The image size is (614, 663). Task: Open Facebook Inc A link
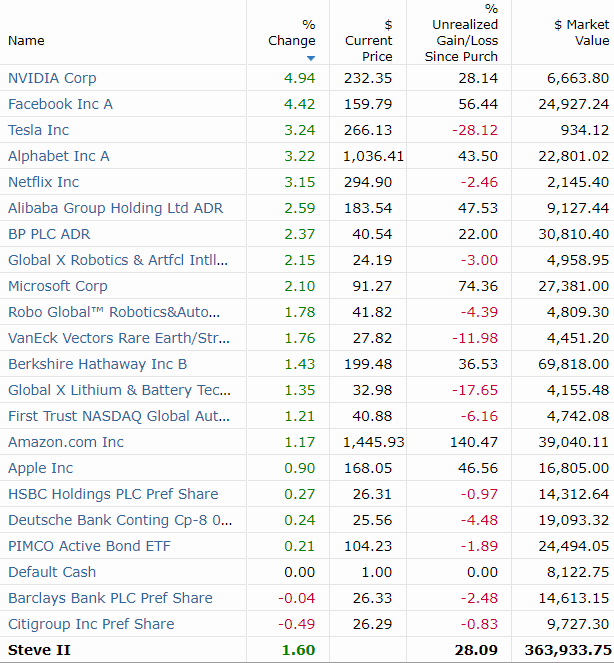click(60, 104)
